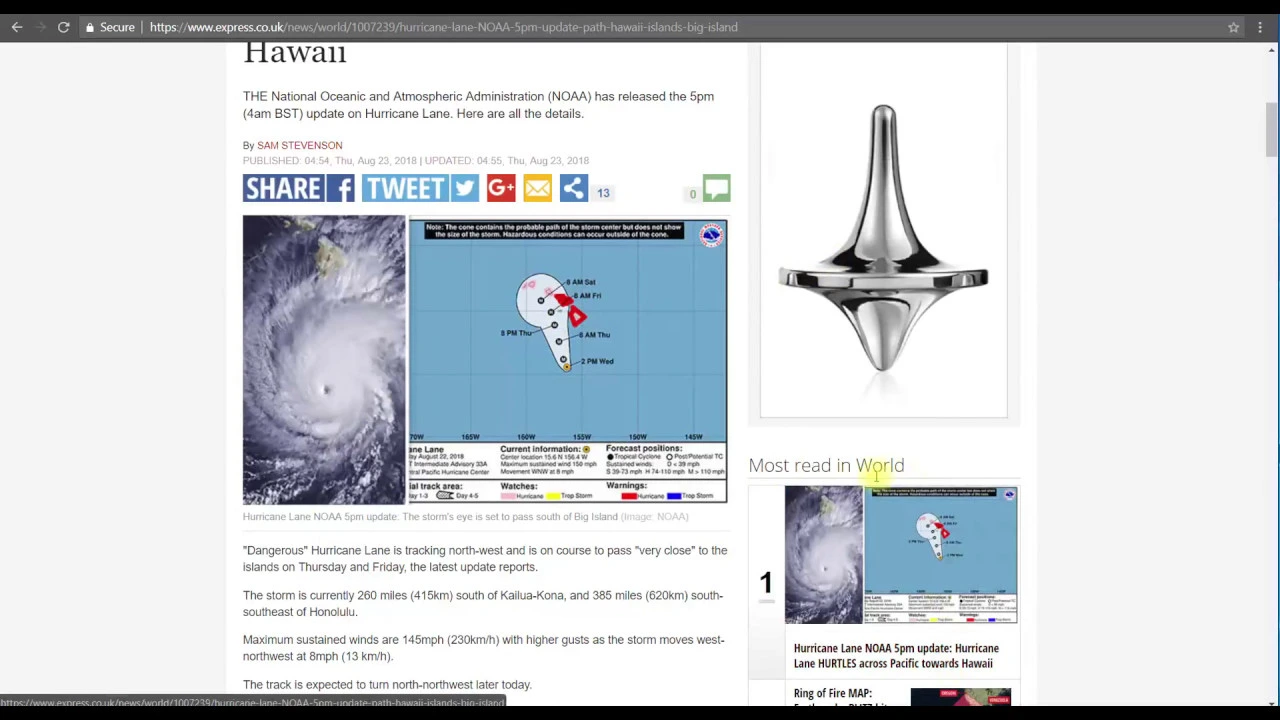The width and height of the screenshot is (1280, 720).
Task: Click the address bar URL
Action: click(x=443, y=27)
